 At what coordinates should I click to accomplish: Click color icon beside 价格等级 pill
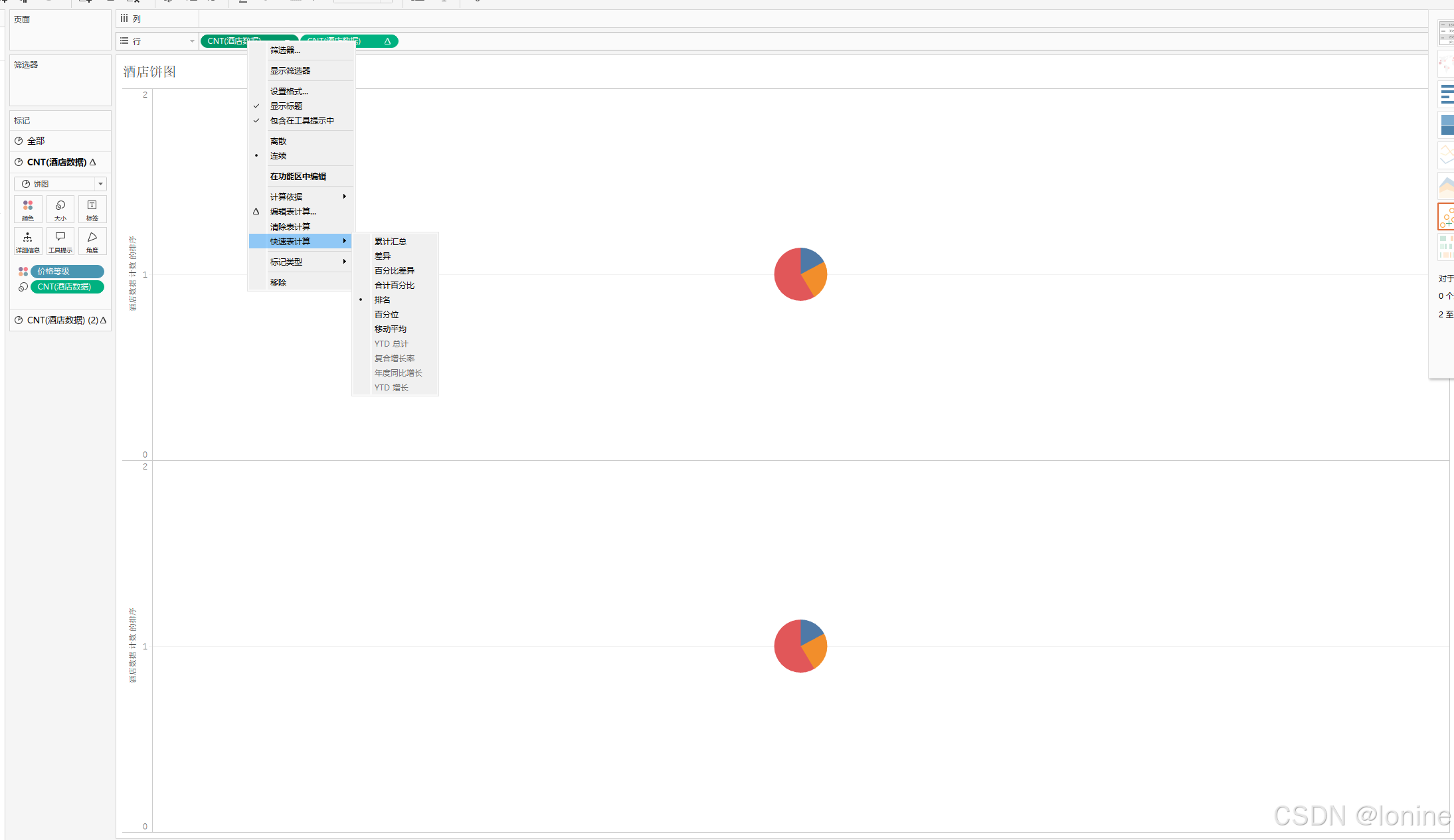[x=23, y=272]
